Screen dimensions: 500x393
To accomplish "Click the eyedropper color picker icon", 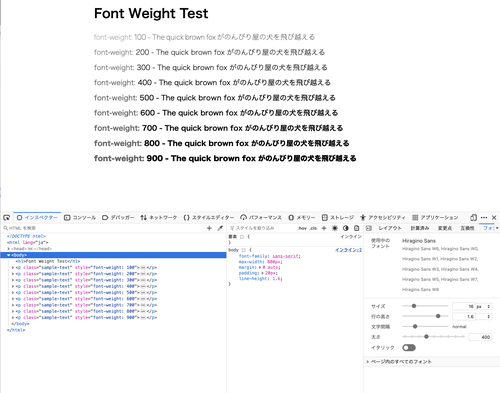I will (220, 228).
